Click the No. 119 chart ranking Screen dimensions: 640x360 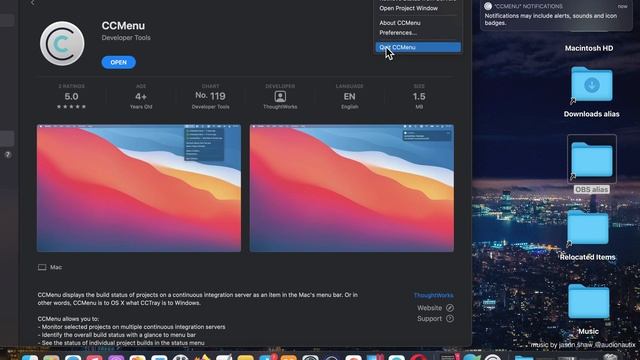click(210, 96)
